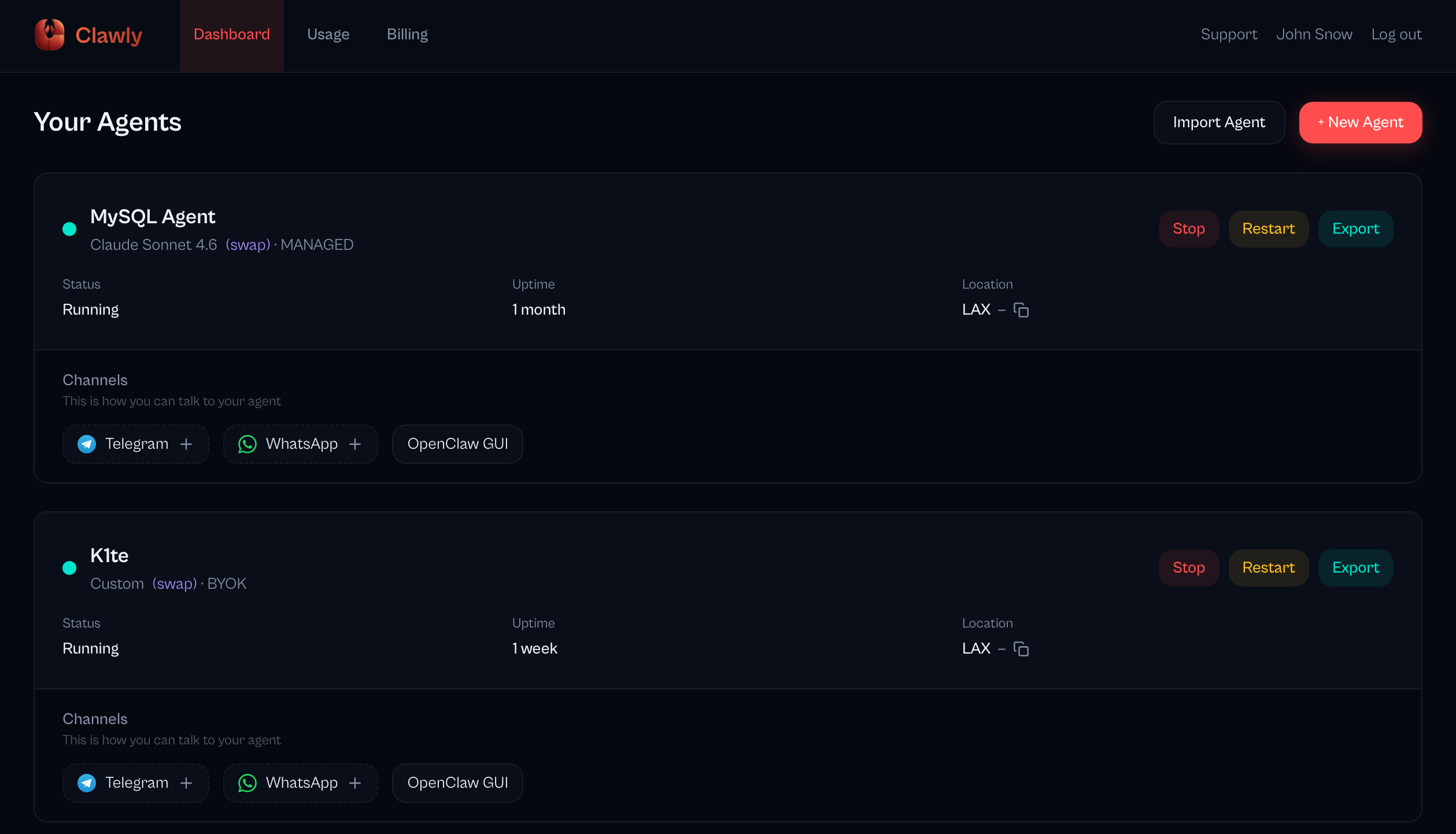Click the MySQL Agent green status dot
The image size is (1456, 834).
(x=69, y=229)
